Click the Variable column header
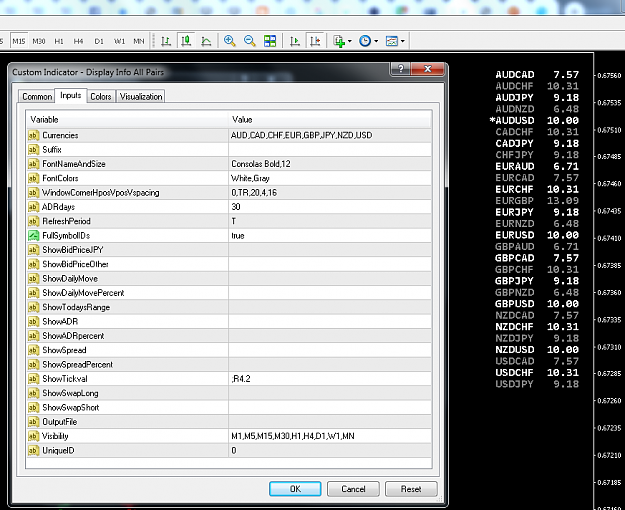625x510 pixels. pyautogui.click(x=127, y=120)
